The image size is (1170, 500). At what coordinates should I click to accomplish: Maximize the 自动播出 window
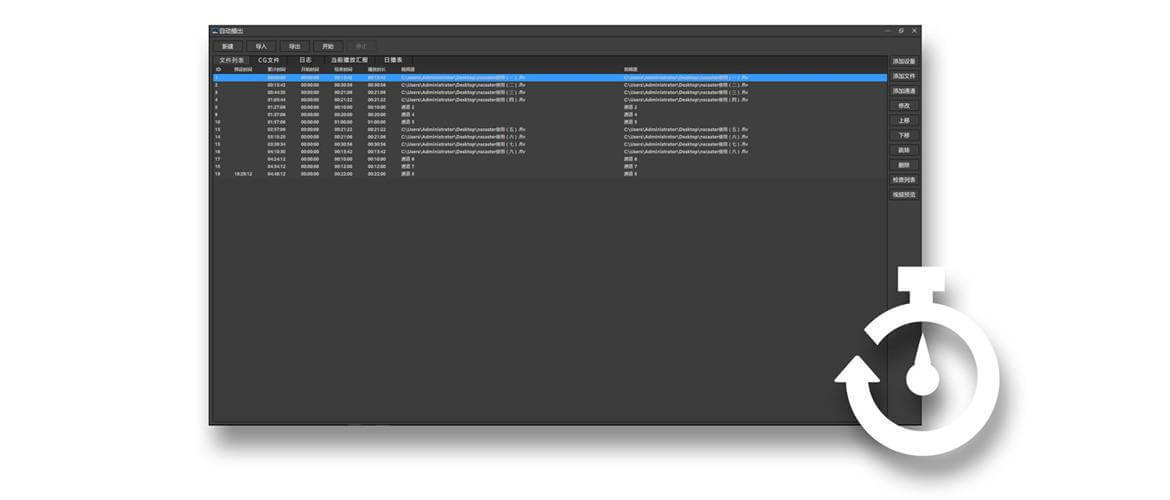pyautogui.click(x=901, y=31)
